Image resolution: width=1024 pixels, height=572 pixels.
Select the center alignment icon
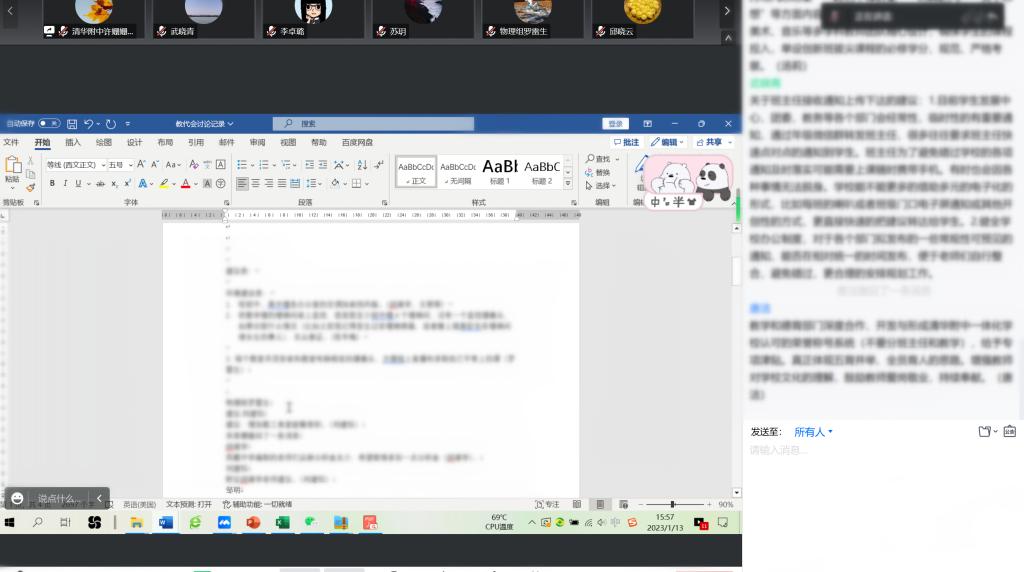pyautogui.click(x=257, y=184)
